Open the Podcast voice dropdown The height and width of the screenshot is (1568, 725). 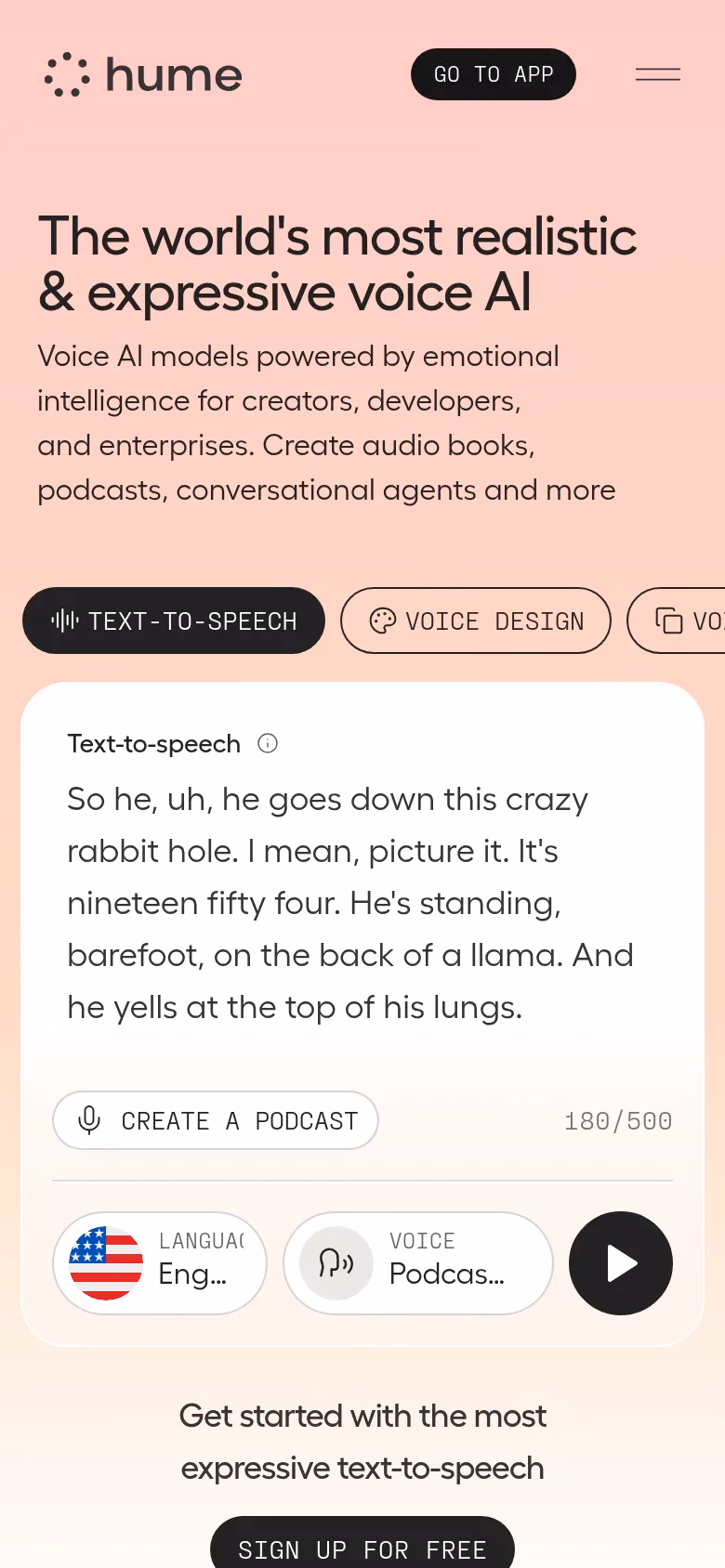tap(417, 1263)
